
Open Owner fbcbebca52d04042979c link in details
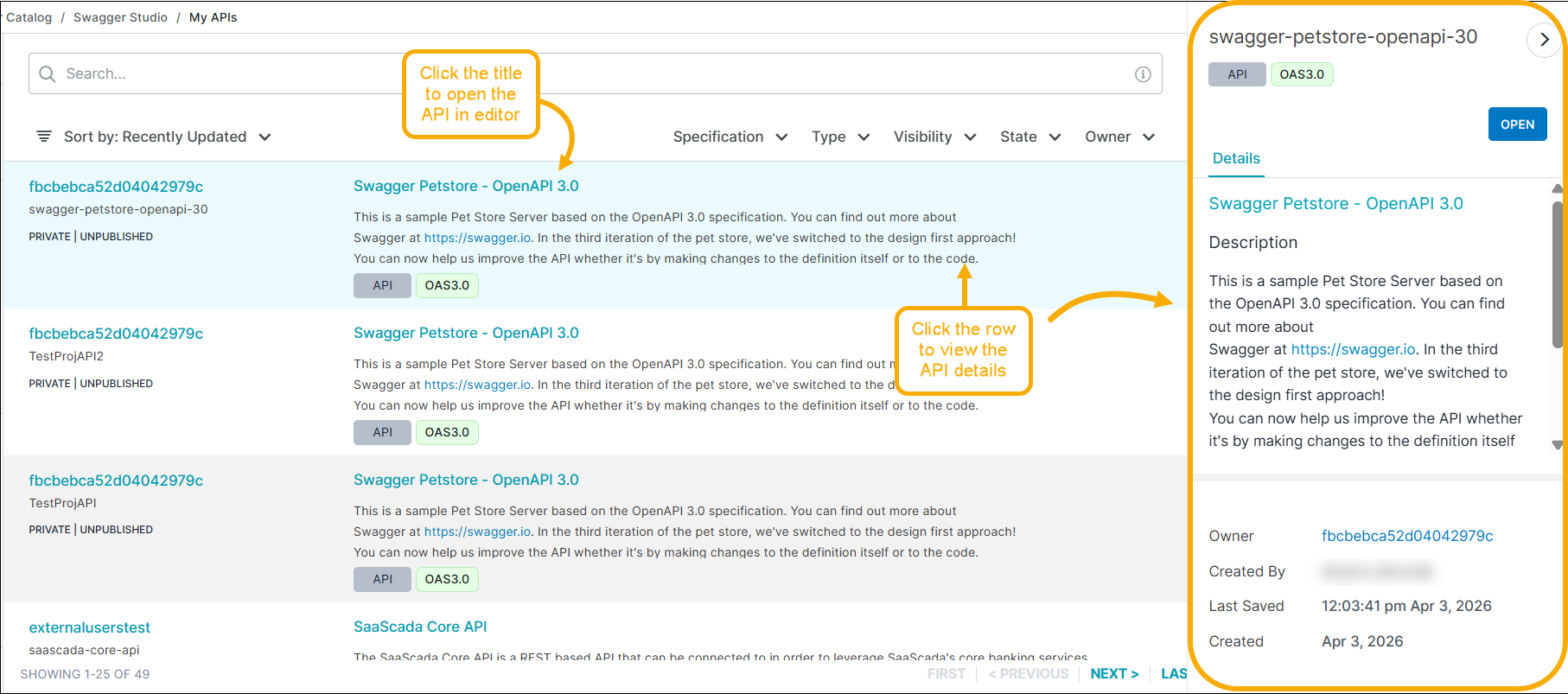1407,536
